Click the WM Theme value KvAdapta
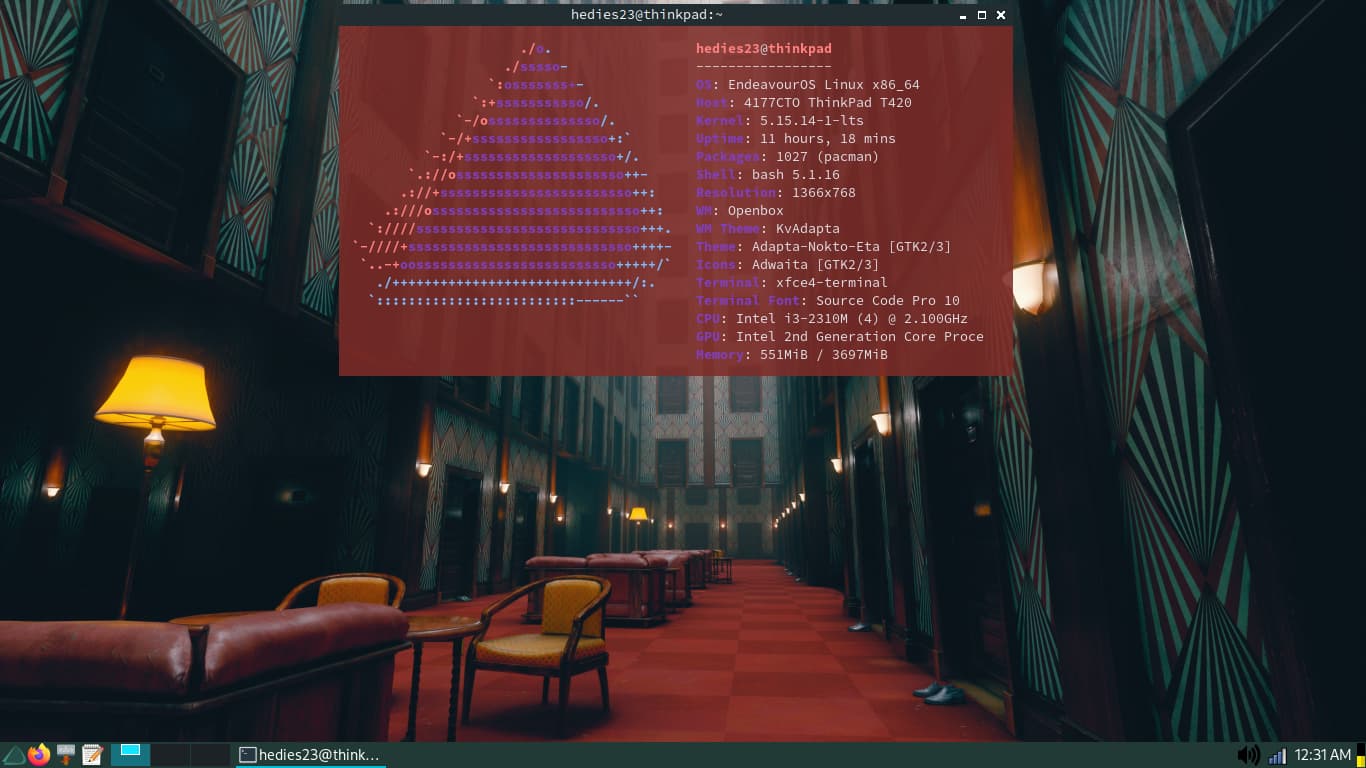 pos(808,229)
